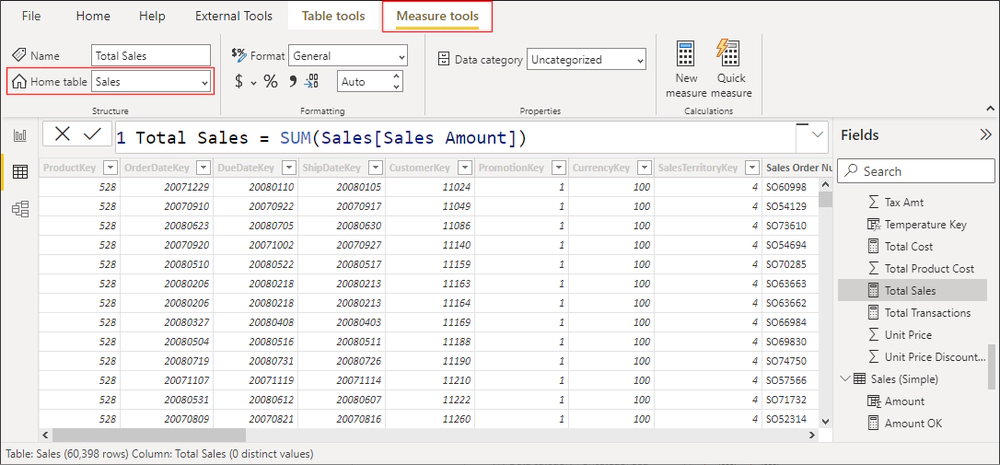This screenshot has width=1000, height=465.
Task: Click the table vertical scrollbar thumb
Action: 825,199
